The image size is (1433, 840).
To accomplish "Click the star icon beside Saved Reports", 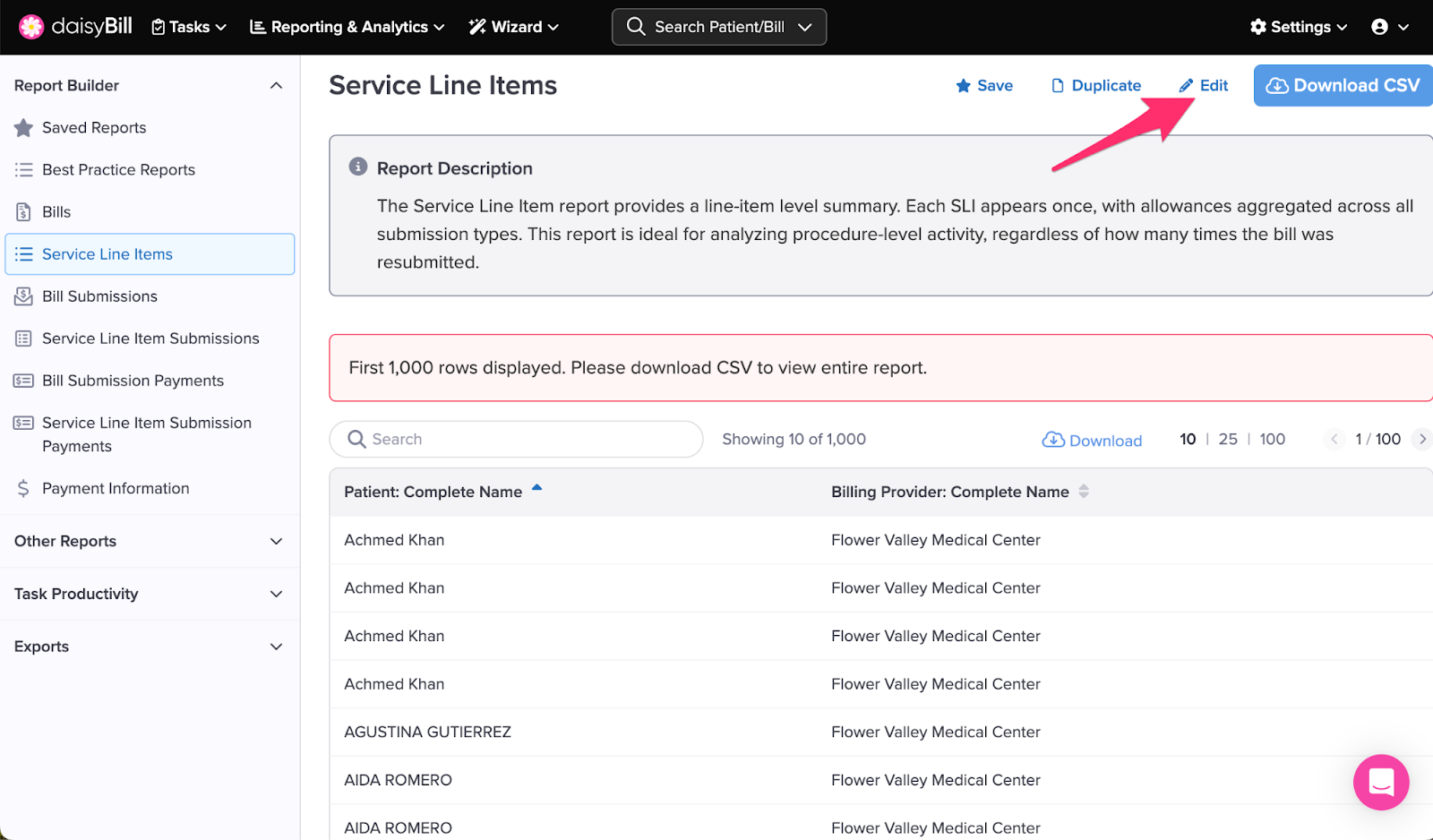I will pyautogui.click(x=23, y=128).
